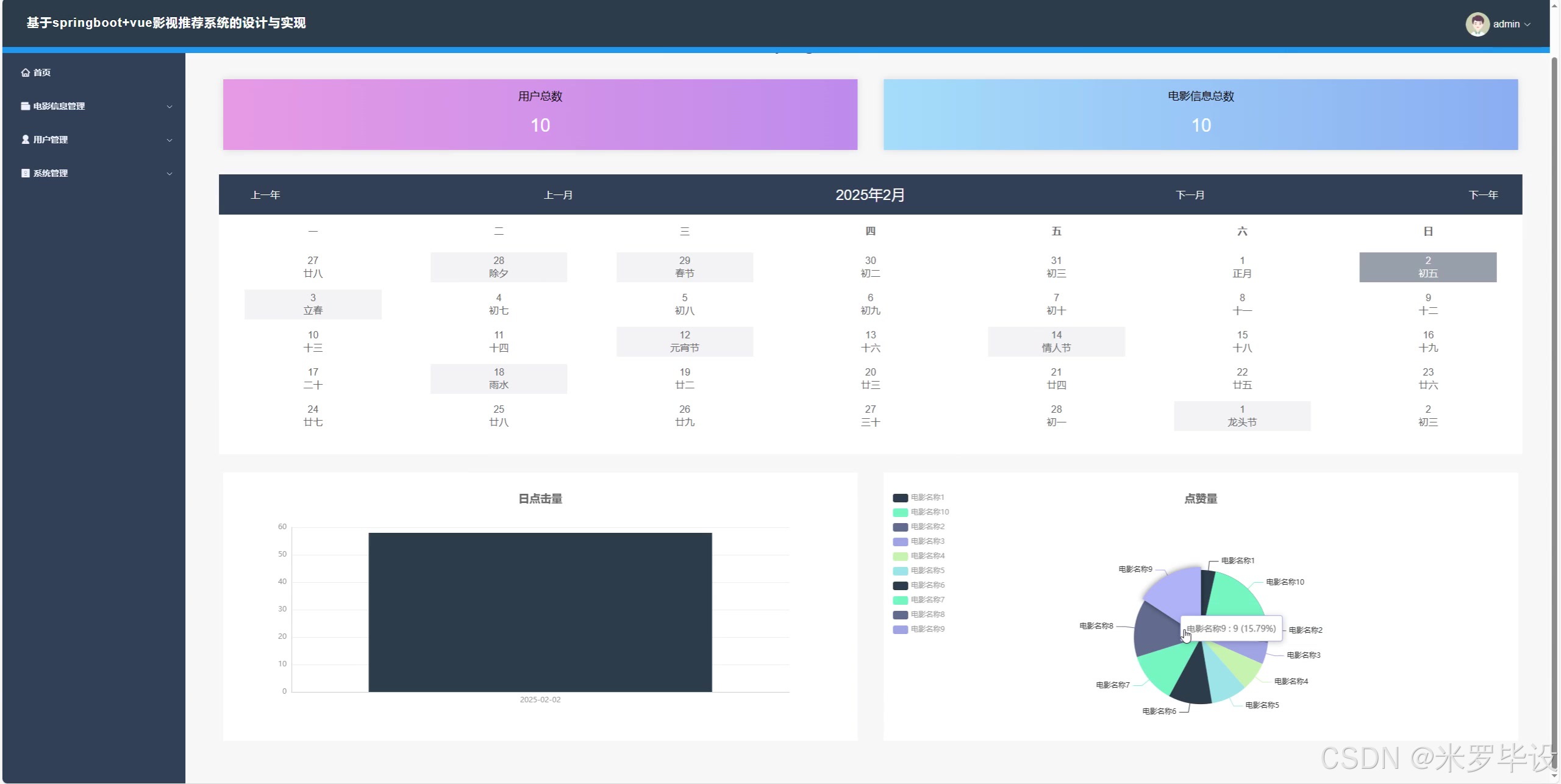The width and height of the screenshot is (1561, 784).
Task: Select calendar date 18 雨水
Action: click(x=499, y=379)
